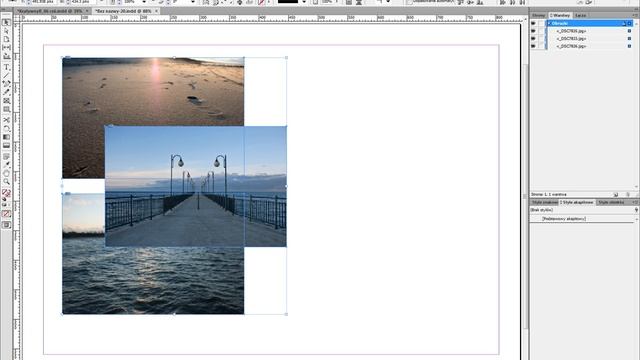
Task: Select the Free Transform tool
Action: click(7, 129)
